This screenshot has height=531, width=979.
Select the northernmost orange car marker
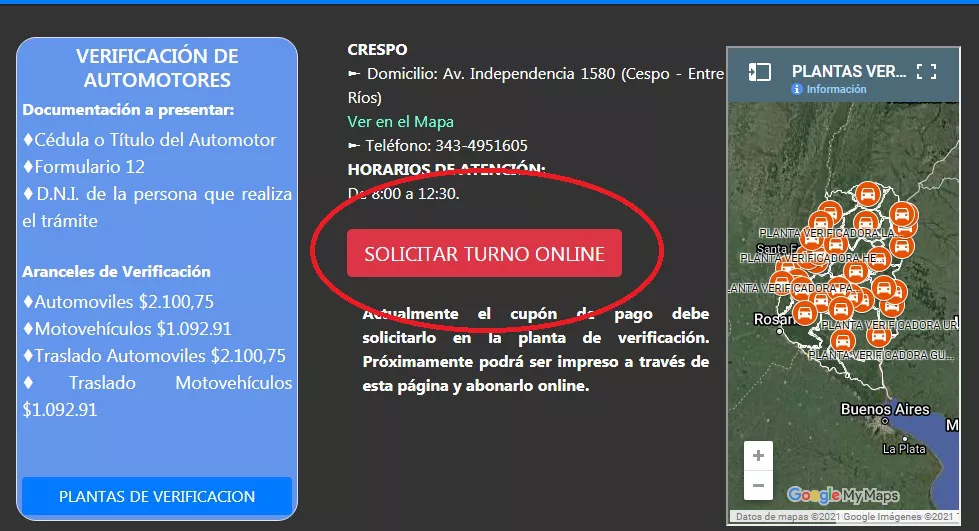[x=868, y=194]
